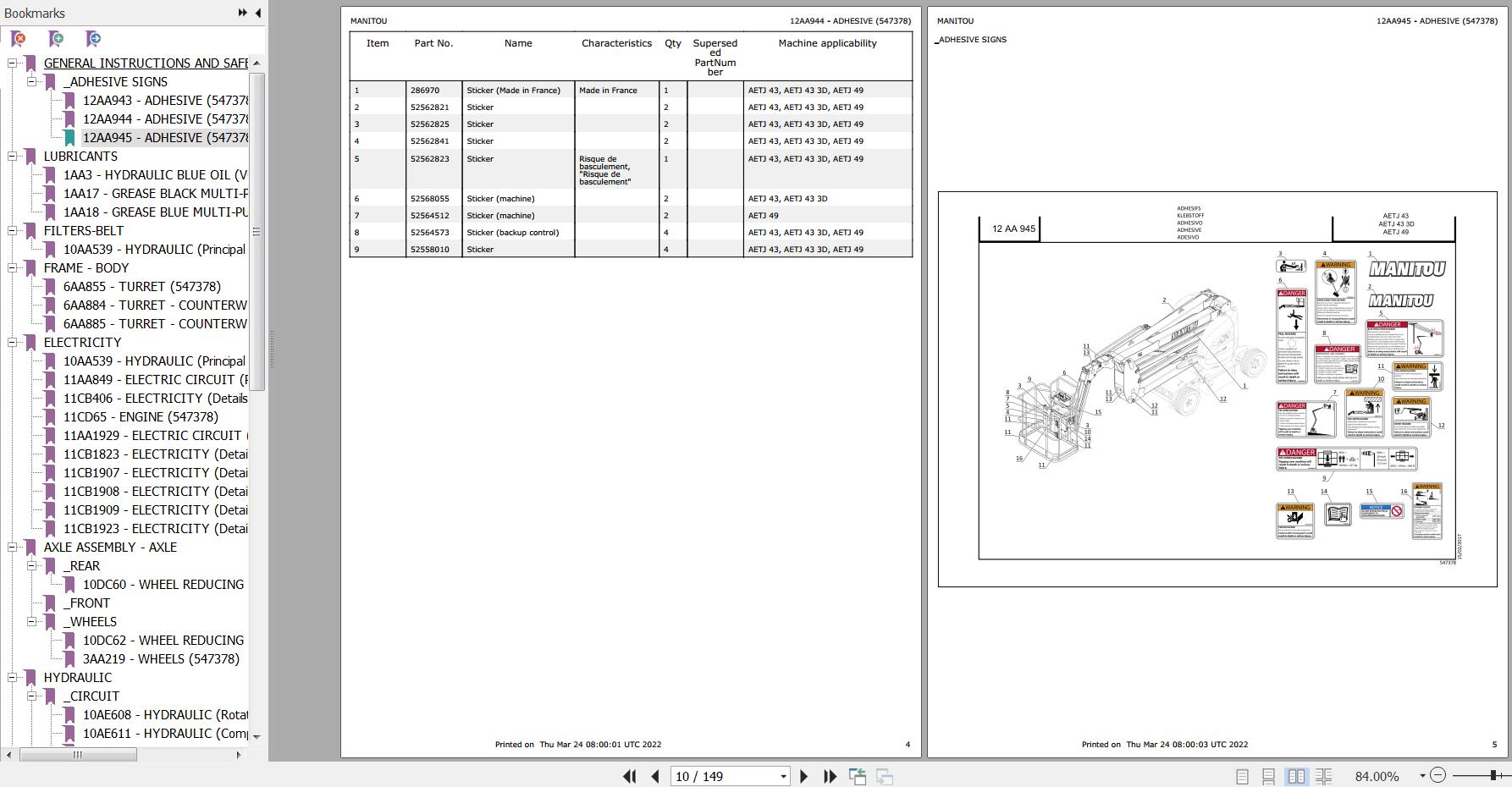The width and height of the screenshot is (1512, 787).
Task: Open bookmark 11CB1923 - ELECTRICITY
Action: (x=155, y=529)
